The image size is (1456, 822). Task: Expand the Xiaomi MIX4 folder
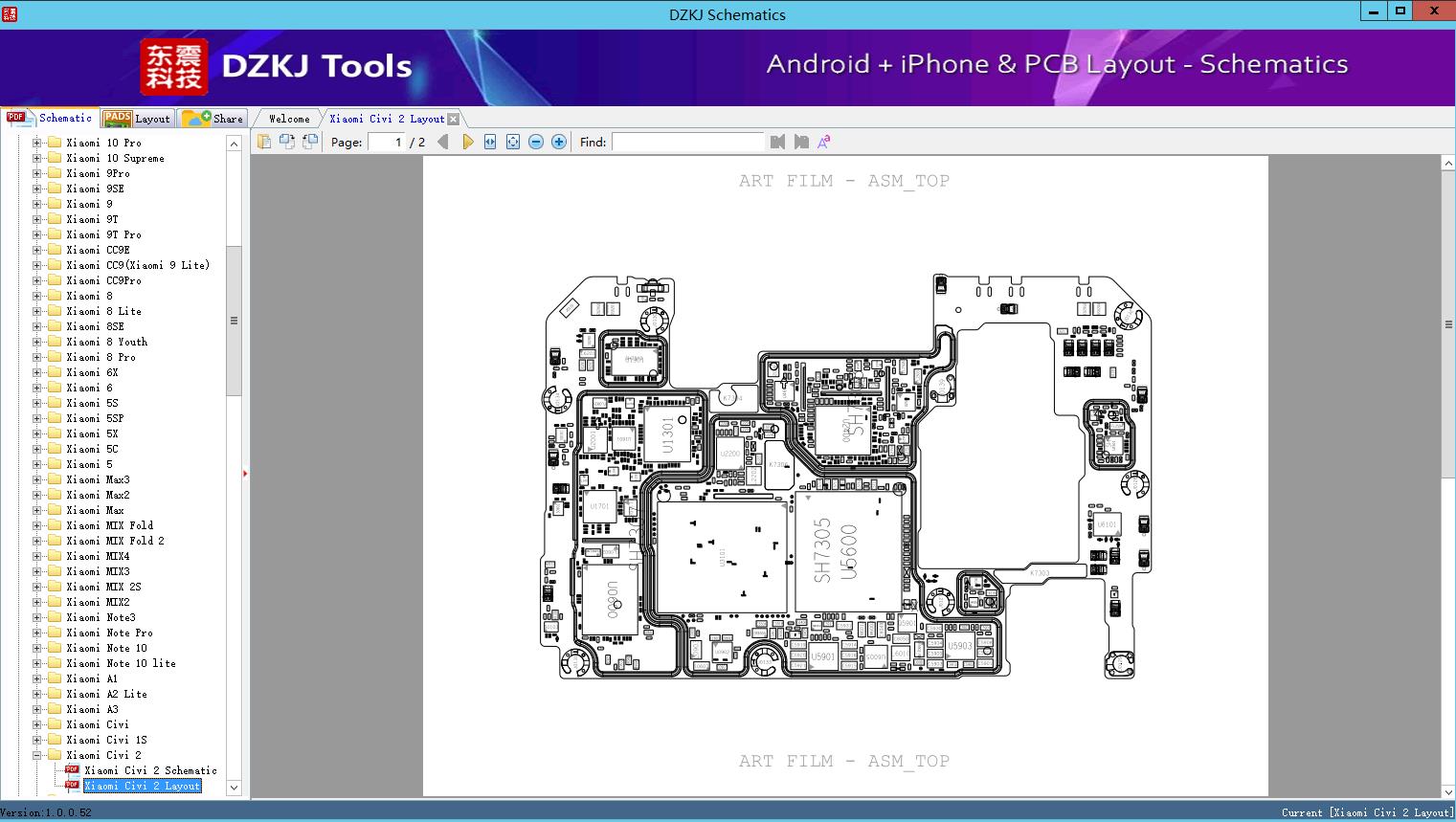36,556
